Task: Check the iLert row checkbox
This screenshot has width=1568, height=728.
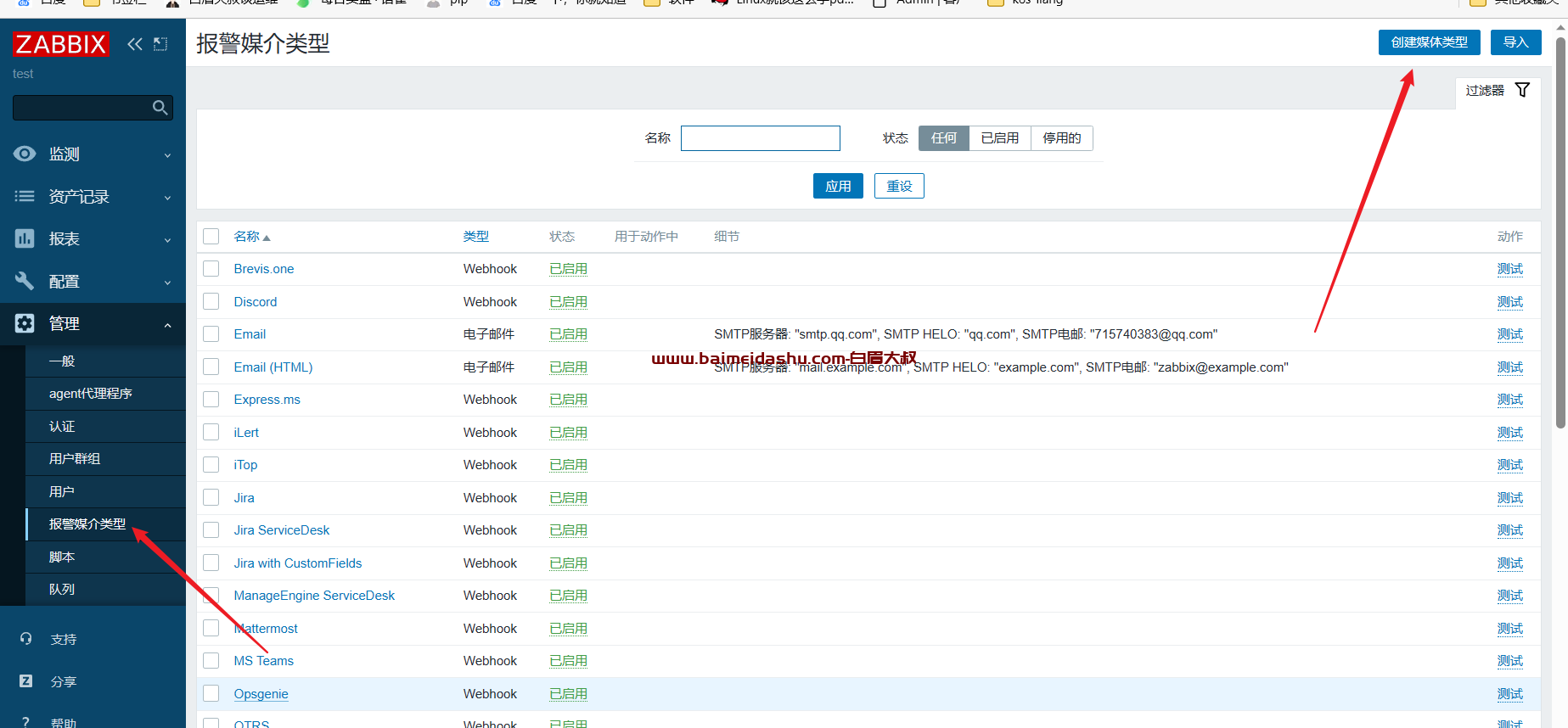Action: pyautogui.click(x=211, y=433)
